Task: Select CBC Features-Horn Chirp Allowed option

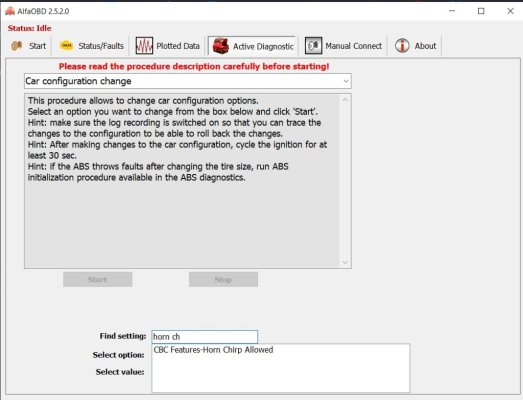Action: tap(213, 350)
